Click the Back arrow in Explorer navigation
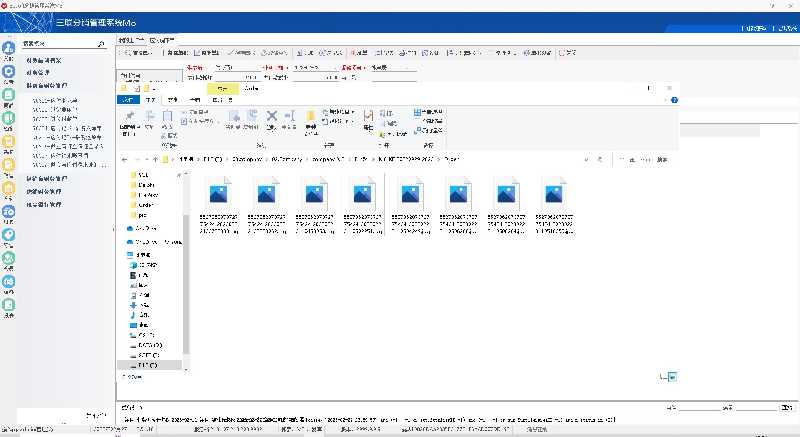Image resolution: width=800 pixels, height=437 pixels. pyautogui.click(x=124, y=159)
